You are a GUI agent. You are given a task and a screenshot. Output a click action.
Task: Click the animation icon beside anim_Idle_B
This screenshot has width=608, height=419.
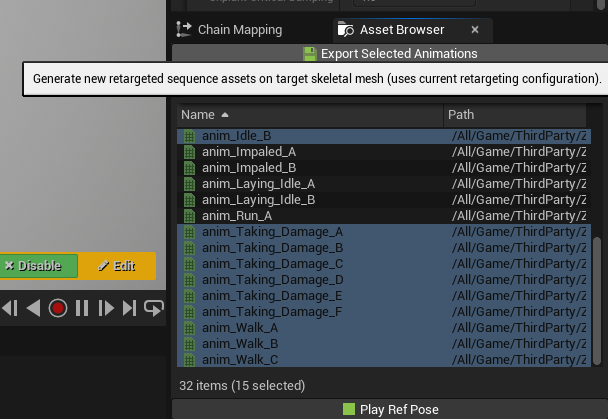[189, 136]
